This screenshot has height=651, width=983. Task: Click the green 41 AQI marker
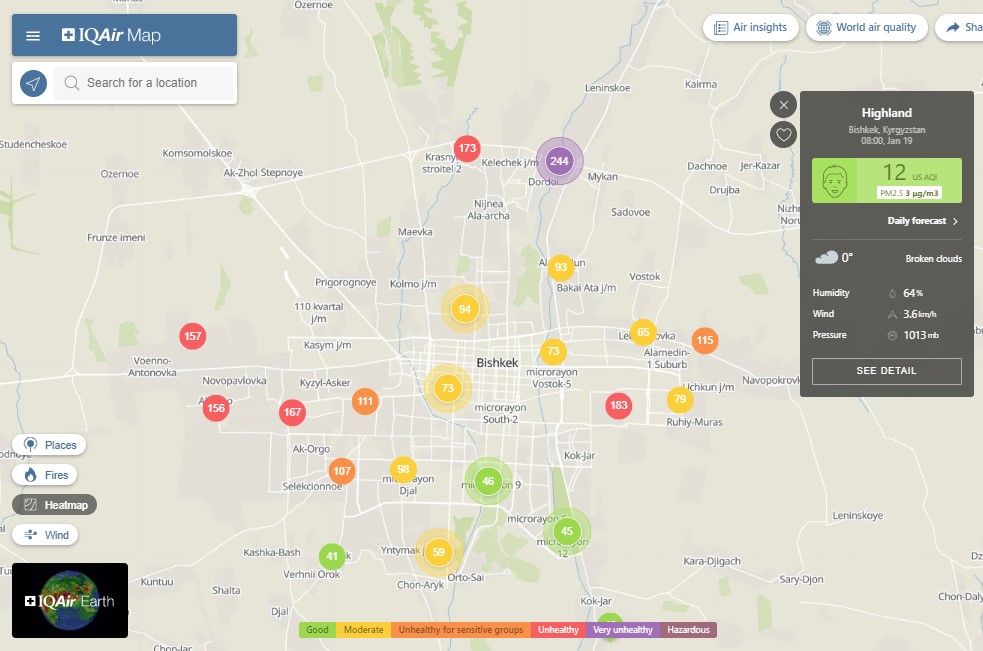click(x=332, y=556)
